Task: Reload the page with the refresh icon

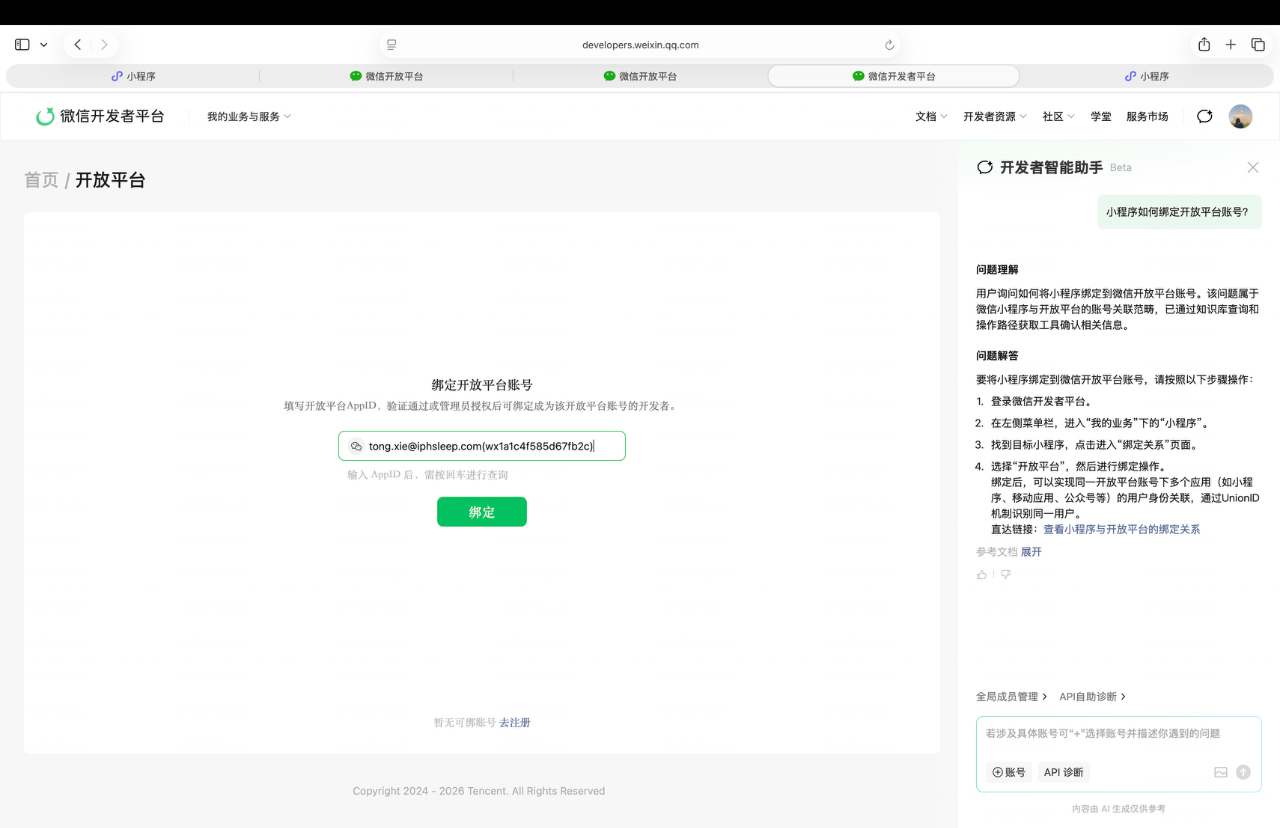Action: tap(889, 45)
